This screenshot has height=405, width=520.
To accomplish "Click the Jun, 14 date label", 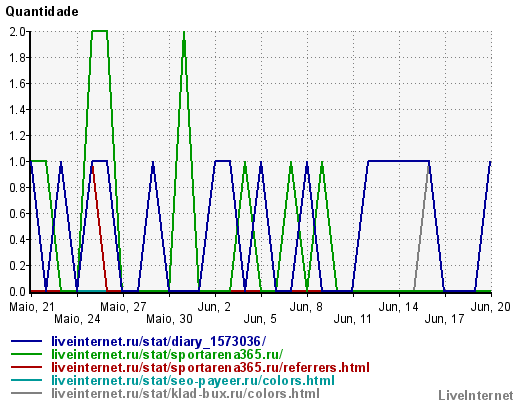I will (398, 307).
